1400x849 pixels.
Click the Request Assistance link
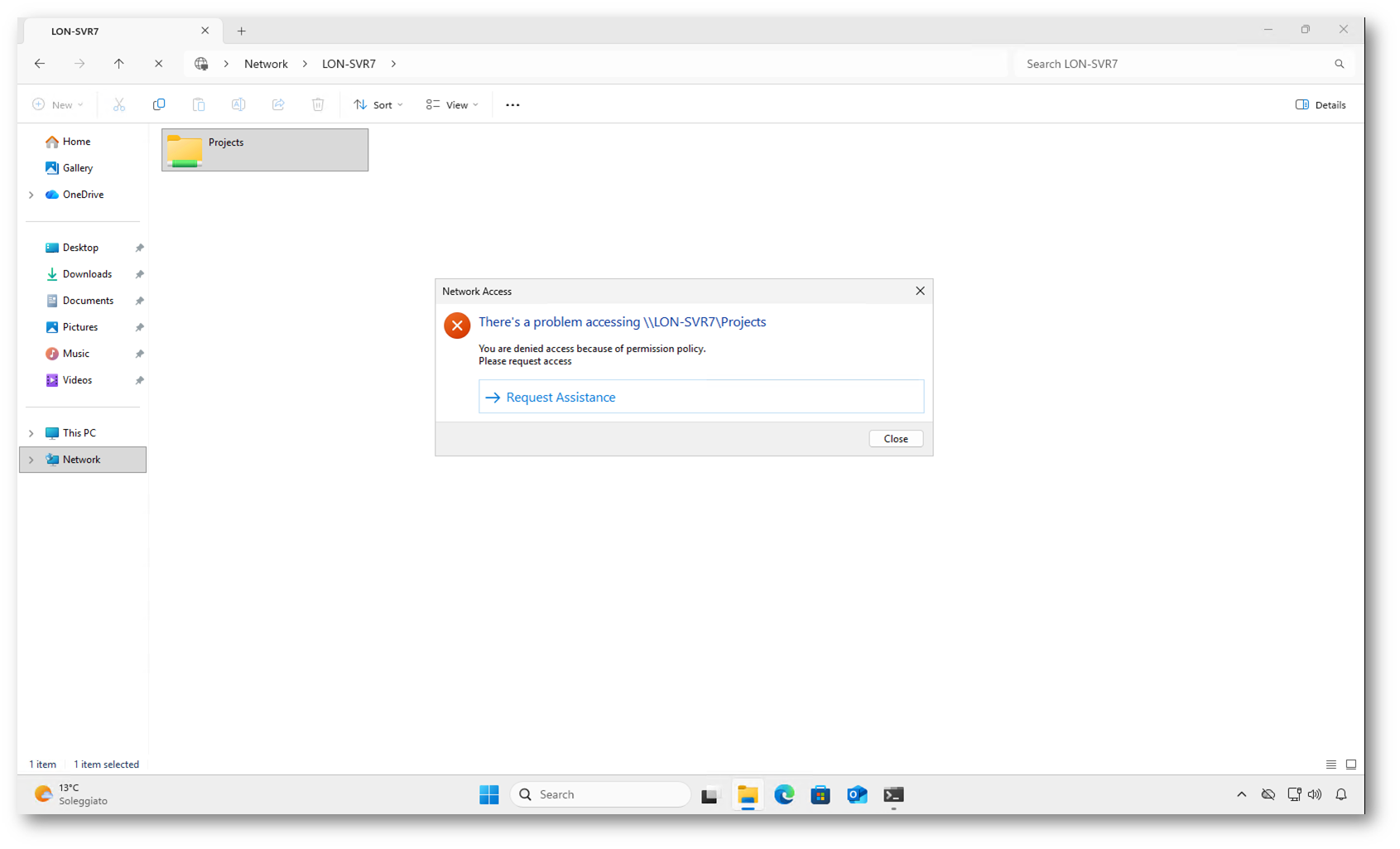coord(560,398)
